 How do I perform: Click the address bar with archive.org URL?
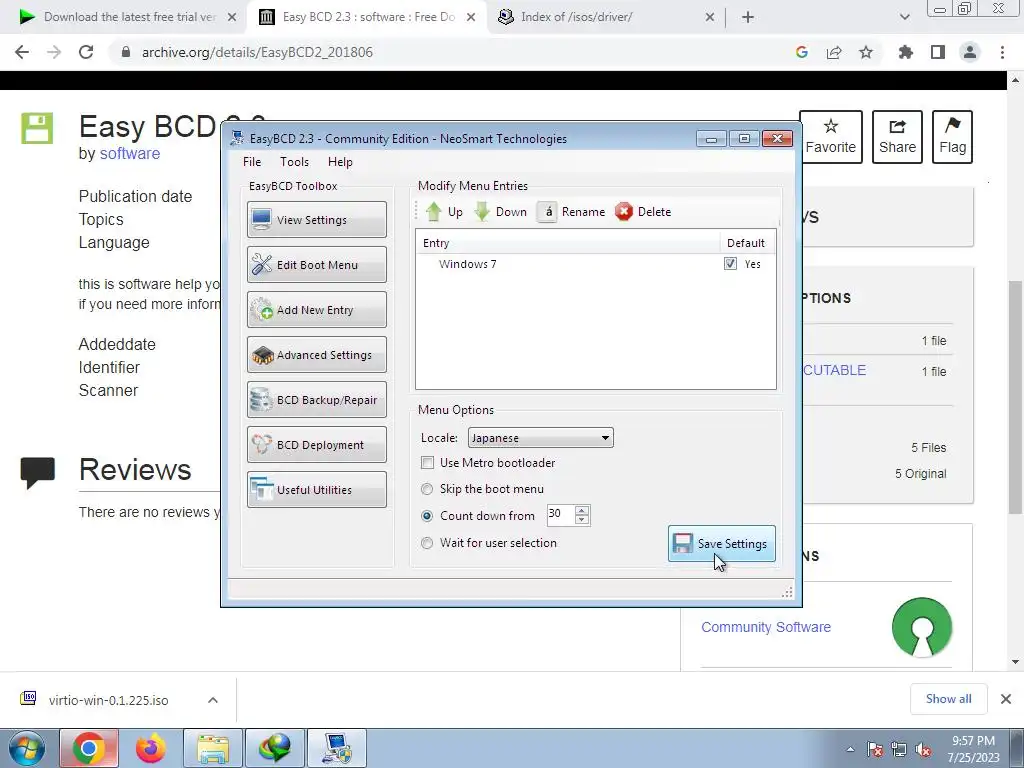(x=451, y=52)
